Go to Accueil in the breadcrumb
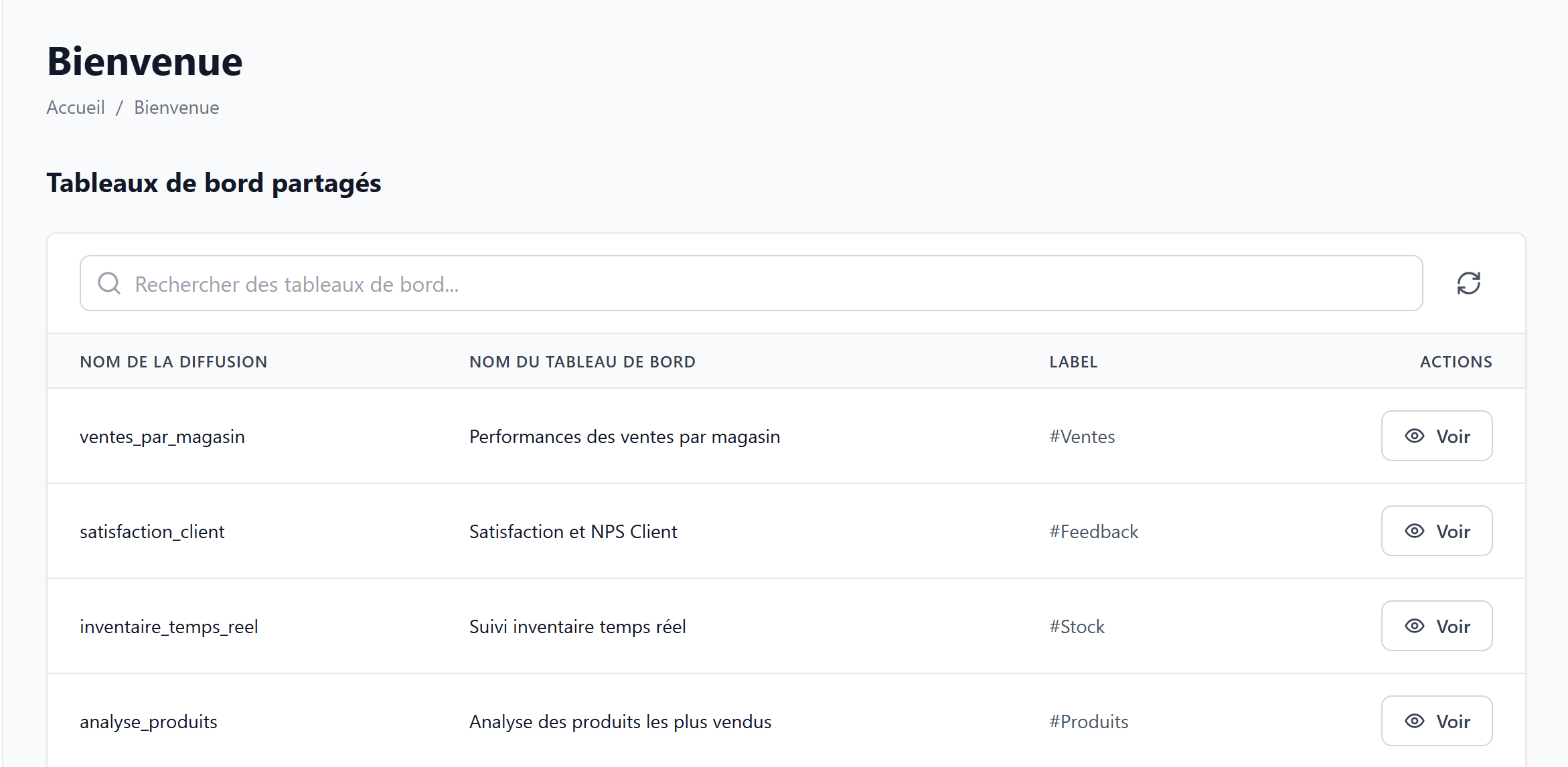The image size is (1568, 767). click(x=76, y=107)
